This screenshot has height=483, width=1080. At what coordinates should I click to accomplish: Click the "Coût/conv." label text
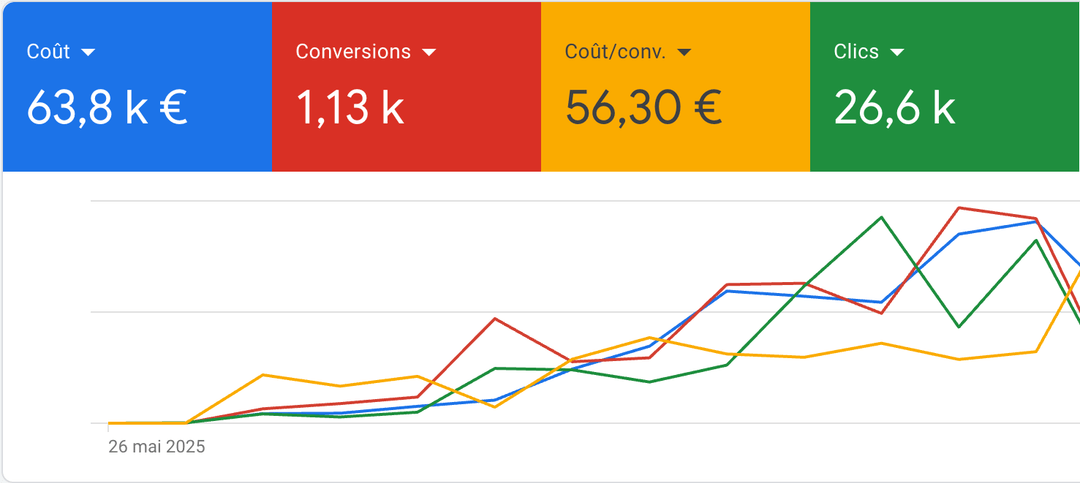click(614, 52)
